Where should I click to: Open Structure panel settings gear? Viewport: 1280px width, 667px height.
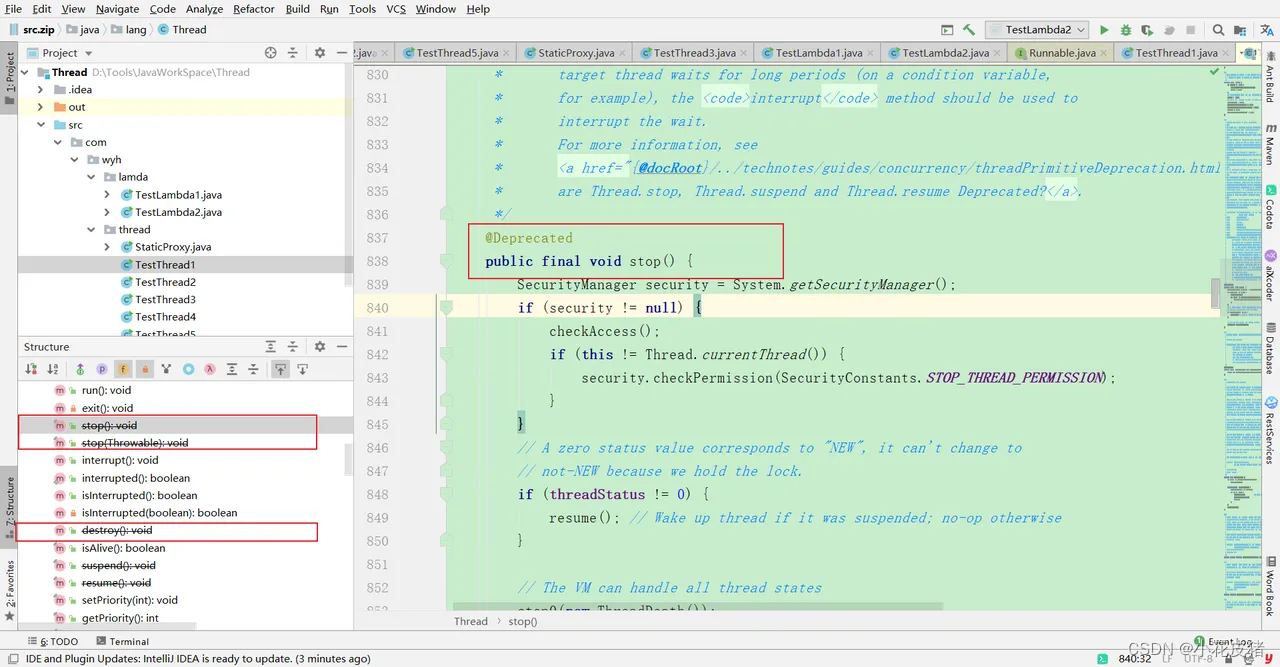(320, 347)
